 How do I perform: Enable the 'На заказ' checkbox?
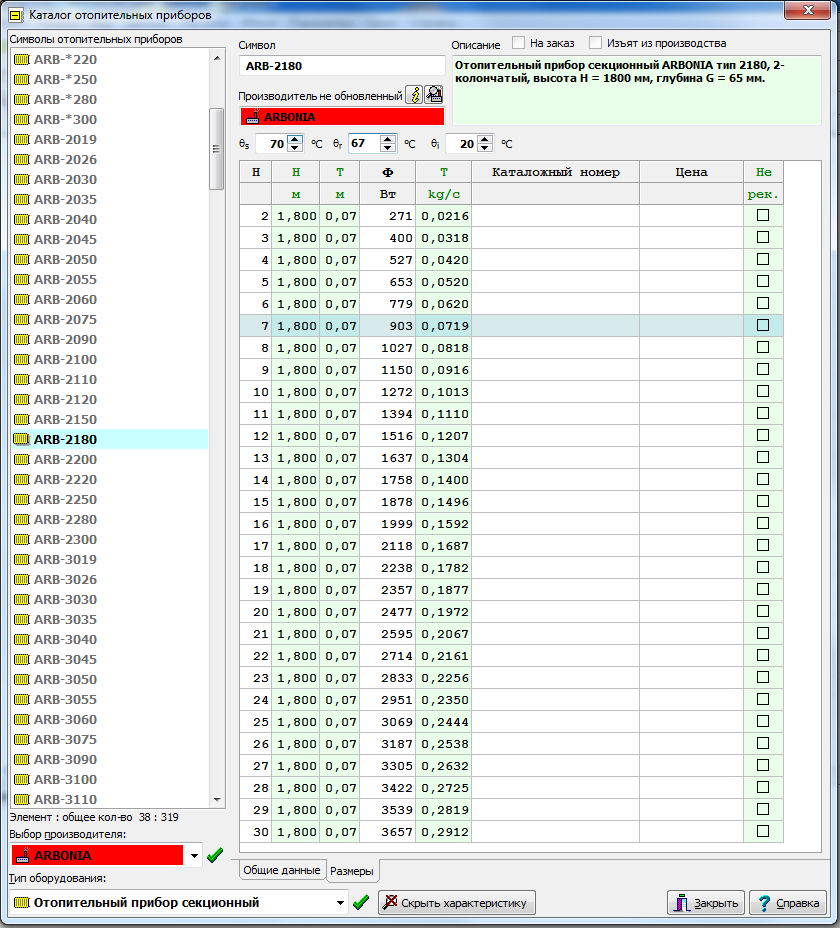click(x=519, y=43)
